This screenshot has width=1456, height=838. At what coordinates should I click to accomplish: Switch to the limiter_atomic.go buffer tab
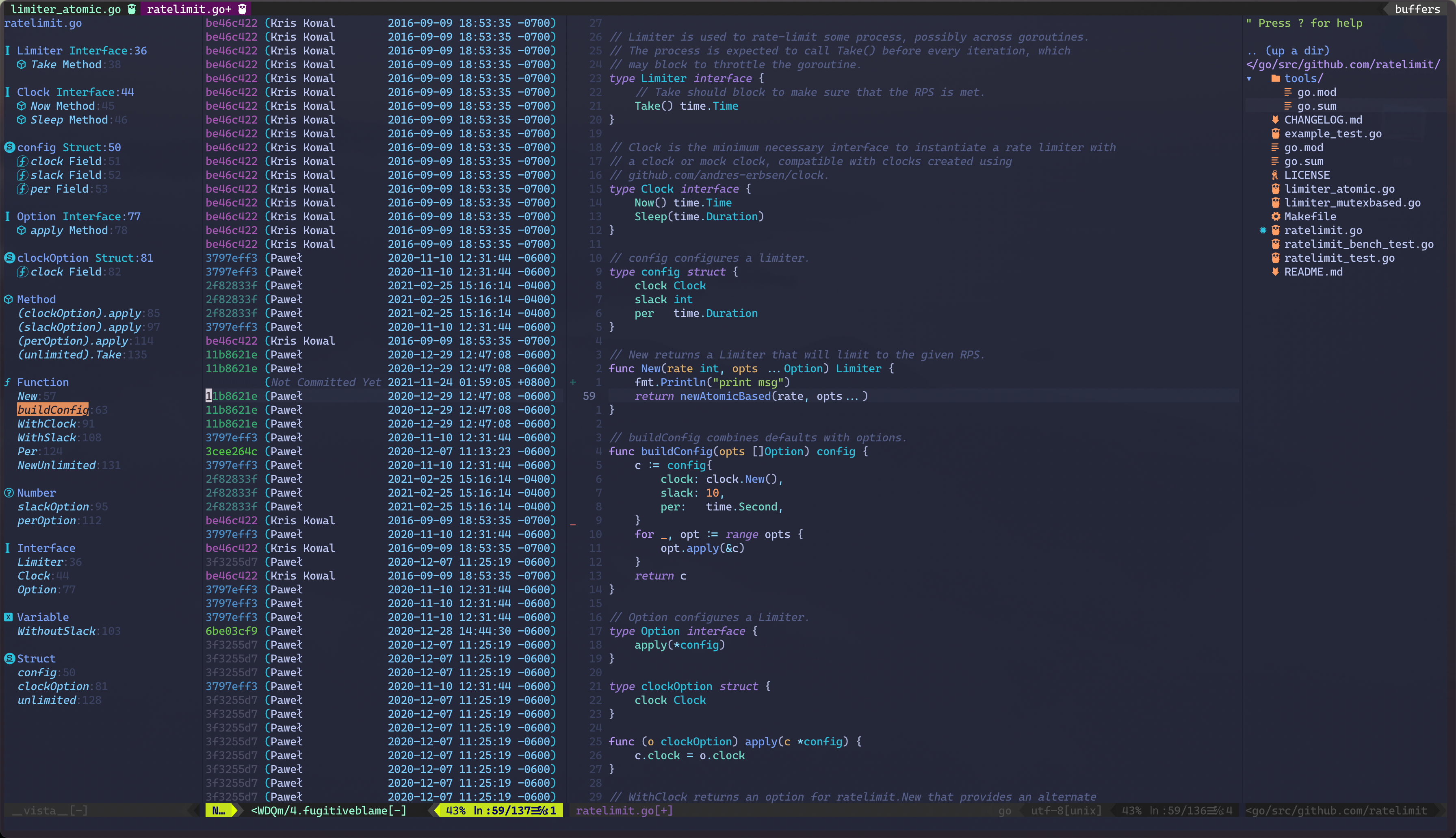[x=65, y=9]
